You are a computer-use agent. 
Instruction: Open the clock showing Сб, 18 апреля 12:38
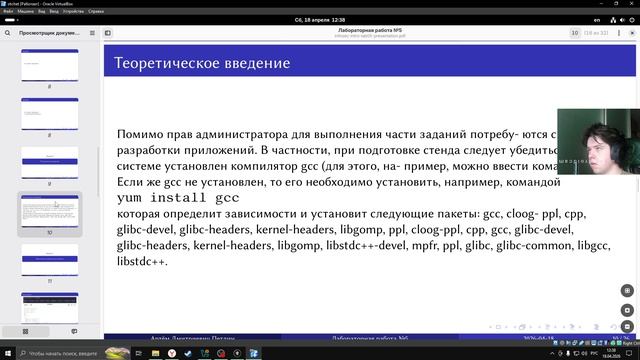click(x=320, y=20)
